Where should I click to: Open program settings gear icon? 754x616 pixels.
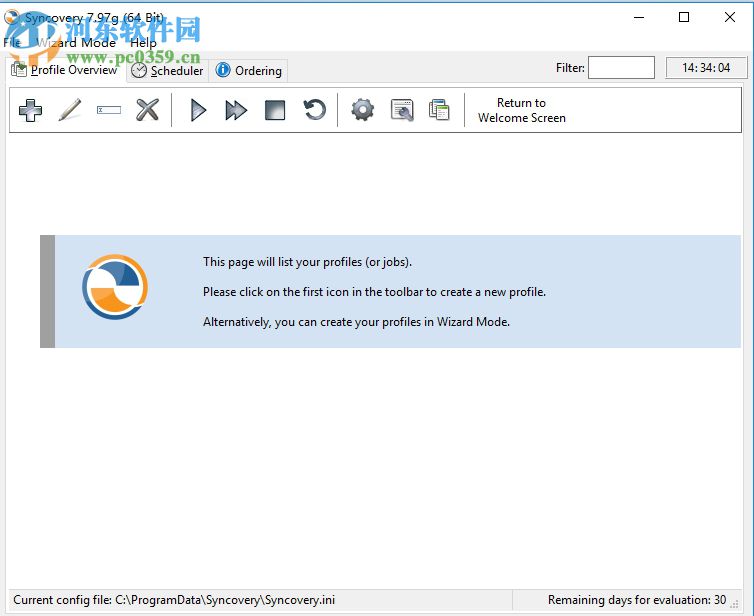363,110
